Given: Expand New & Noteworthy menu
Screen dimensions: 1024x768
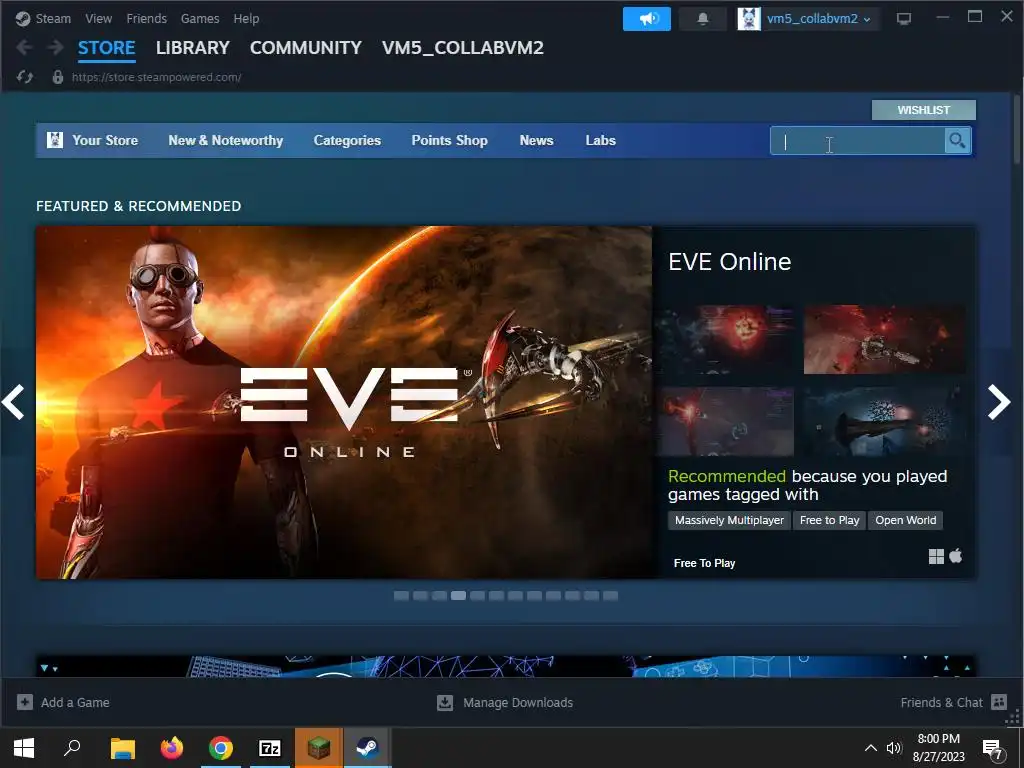Looking at the screenshot, I should coord(225,140).
